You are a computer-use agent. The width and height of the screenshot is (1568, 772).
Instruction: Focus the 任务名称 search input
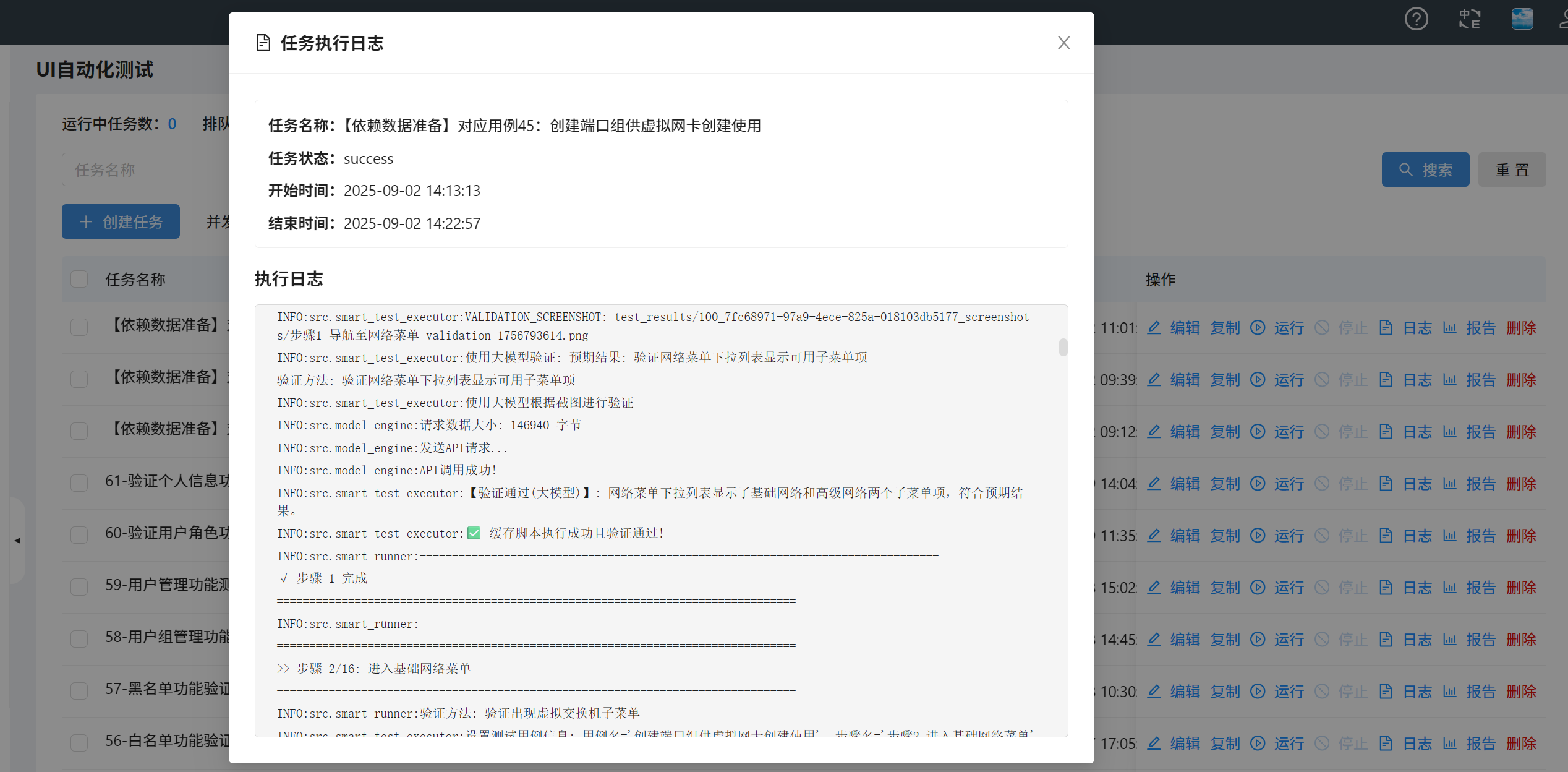[x=145, y=169]
